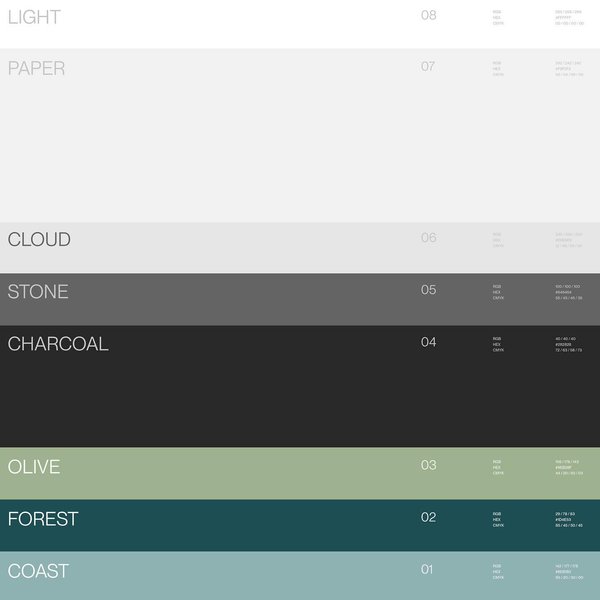Click swatch number 02
The image size is (600, 600).
[429, 517]
